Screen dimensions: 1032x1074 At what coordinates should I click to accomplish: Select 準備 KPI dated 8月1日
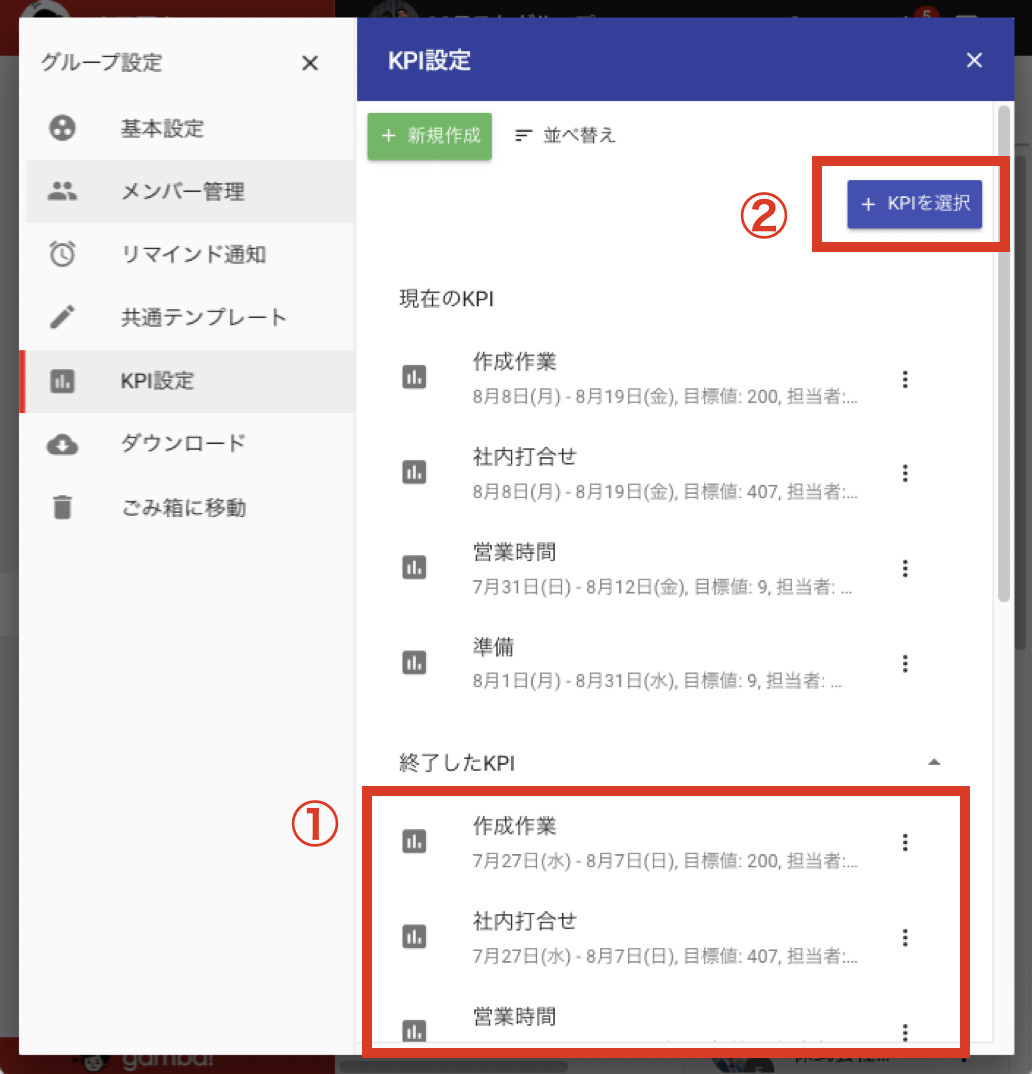tap(663, 663)
